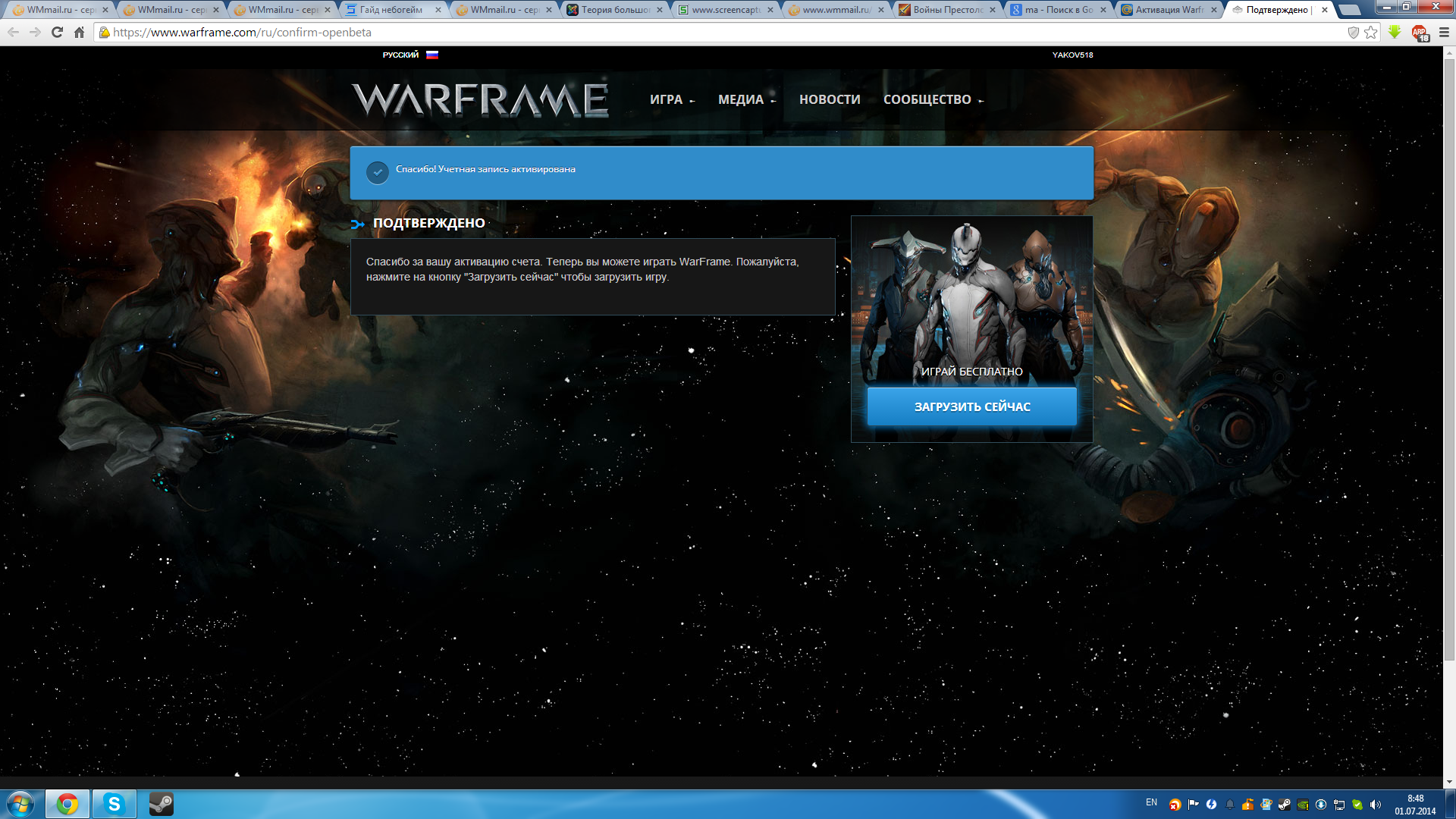This screenshot has height=819, width=1456.
Task: Switch to the 'www.screencapt' tab
Action: pos(726,10)
